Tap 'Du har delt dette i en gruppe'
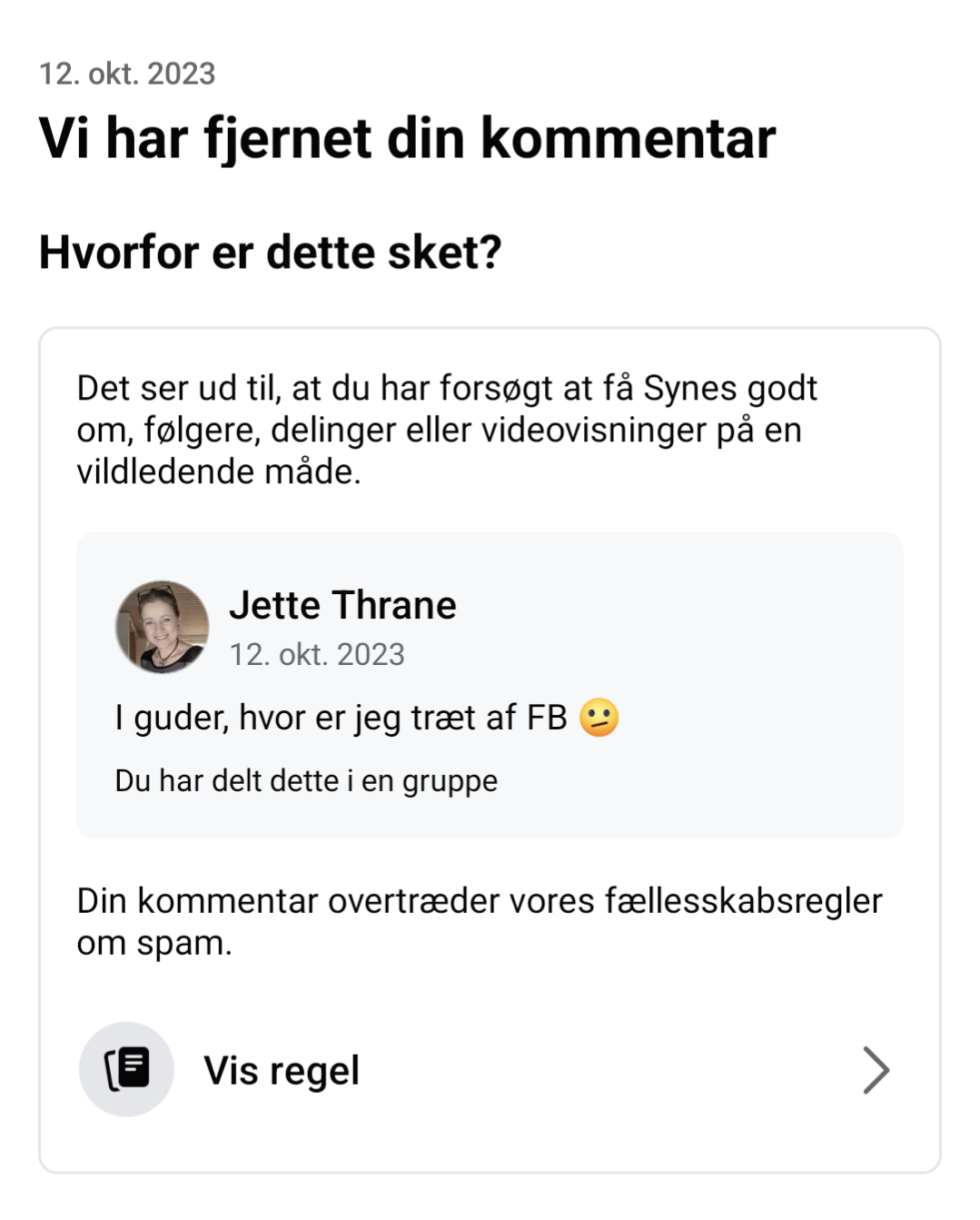 click(306, 780)
